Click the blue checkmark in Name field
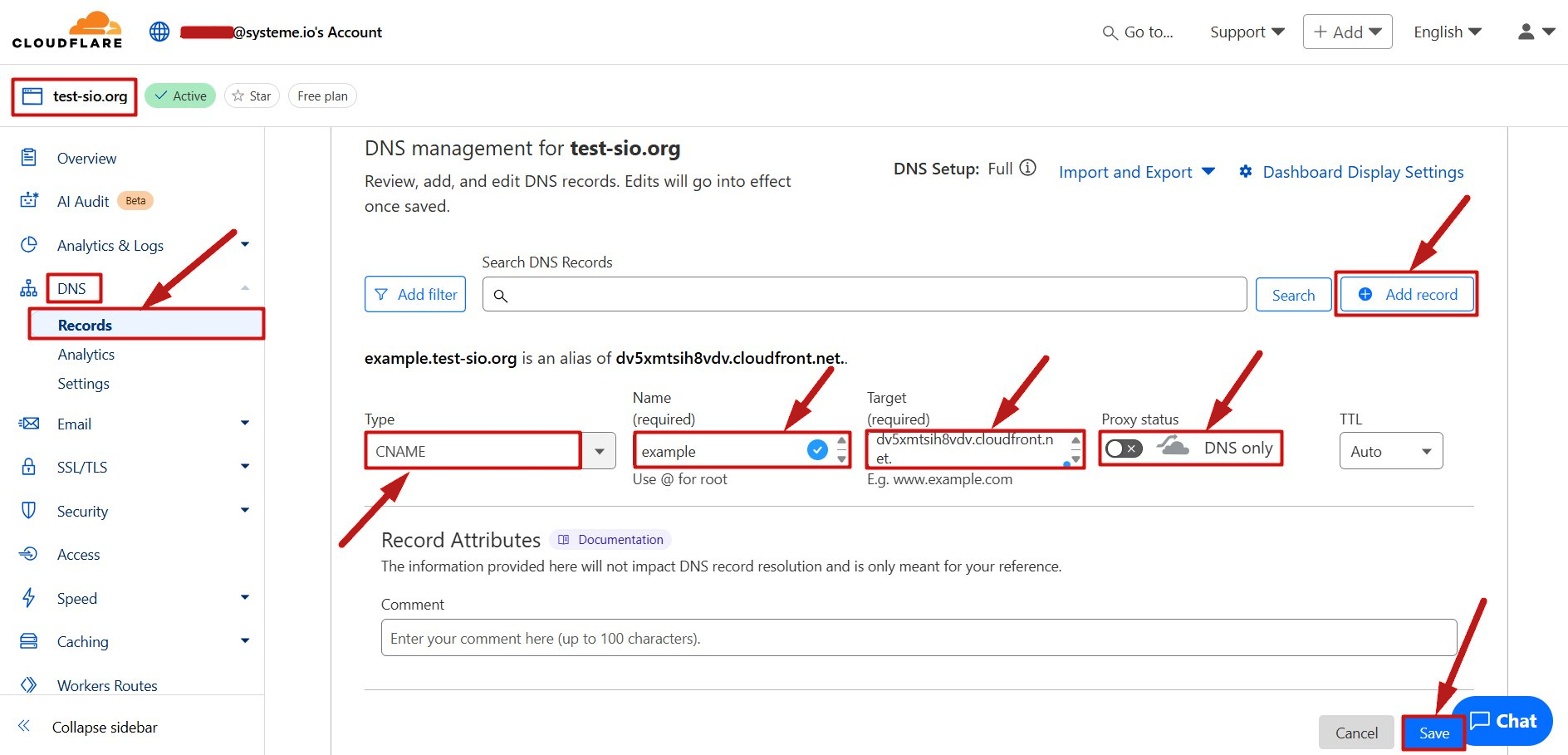Screen dimensions: 1568x755 coord(818,450)
